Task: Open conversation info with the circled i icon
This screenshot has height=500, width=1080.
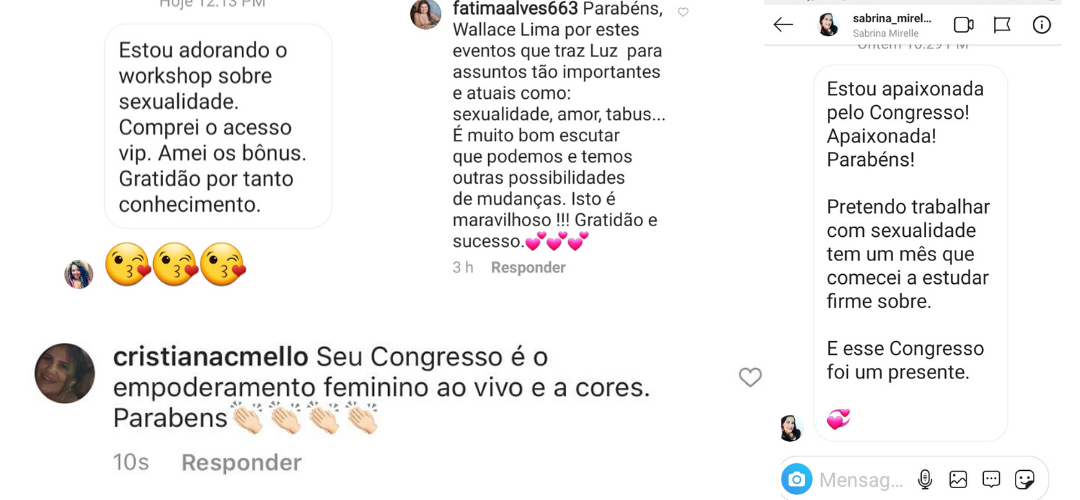Action: tap(1041, 25)
